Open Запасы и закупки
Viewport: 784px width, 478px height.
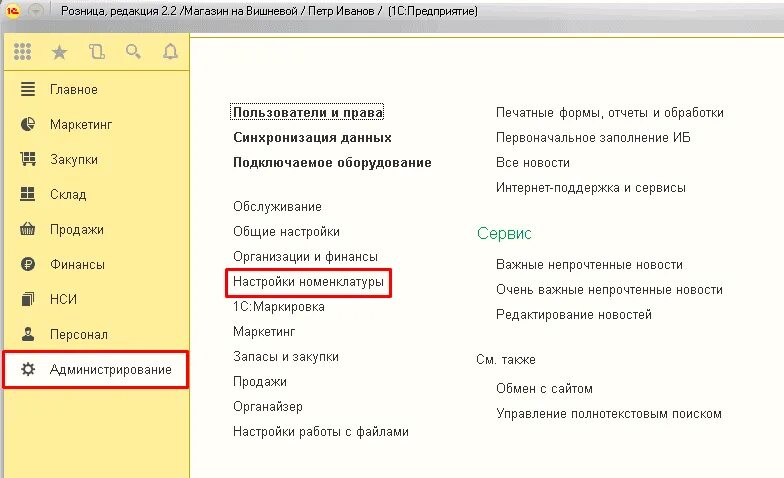[286, 356]
